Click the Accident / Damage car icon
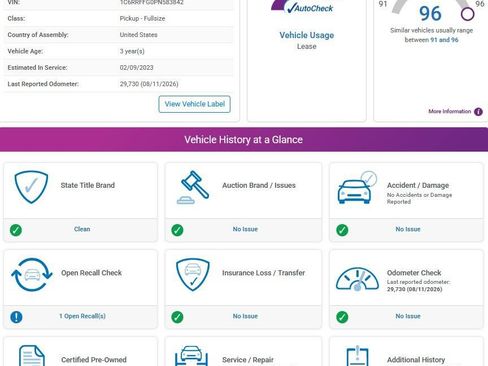Image resolution: width=488 pixels, height=366 pixels. pos(357,188)
